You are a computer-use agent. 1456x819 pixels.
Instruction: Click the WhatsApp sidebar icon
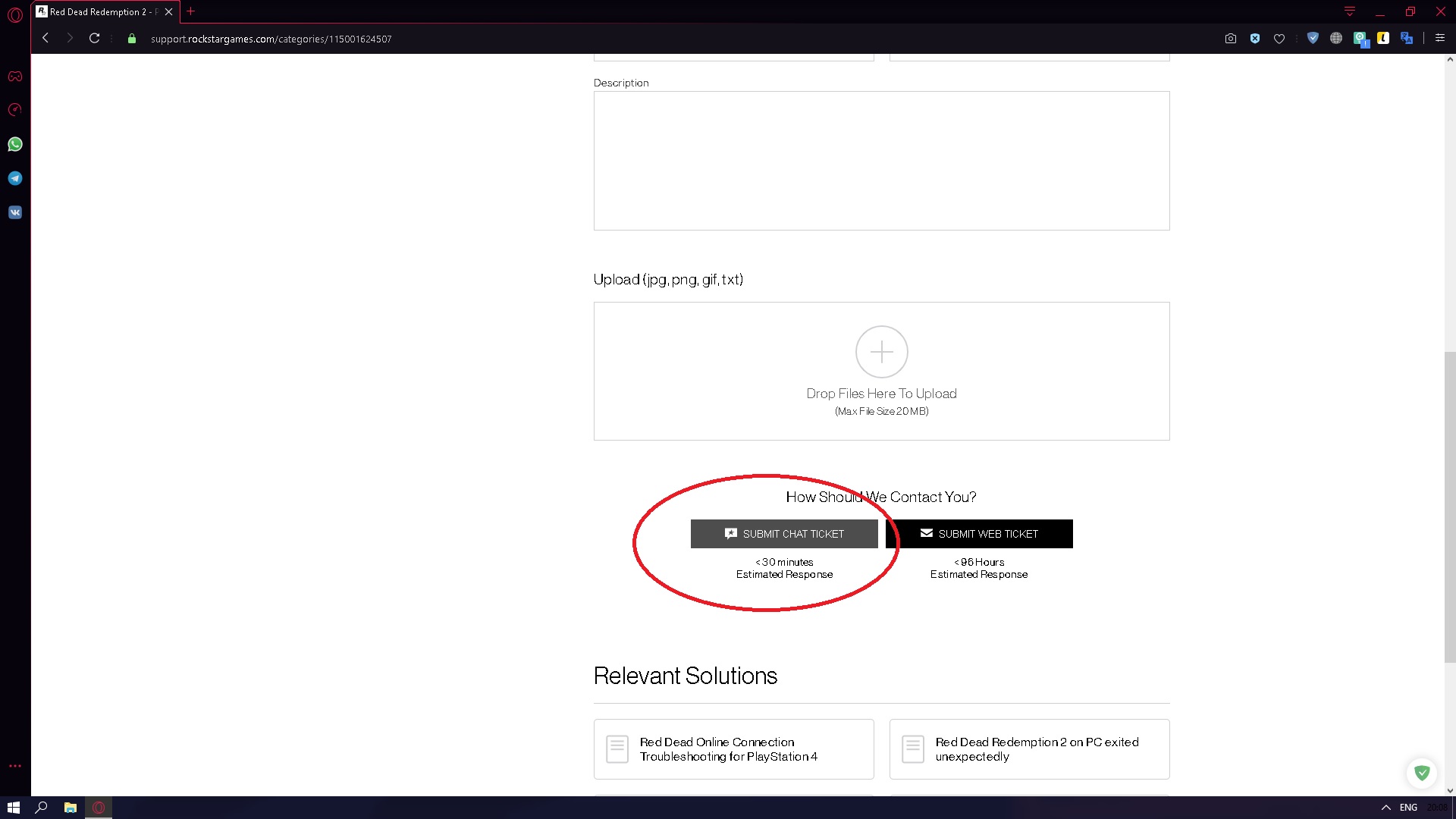tap(15, 144)
